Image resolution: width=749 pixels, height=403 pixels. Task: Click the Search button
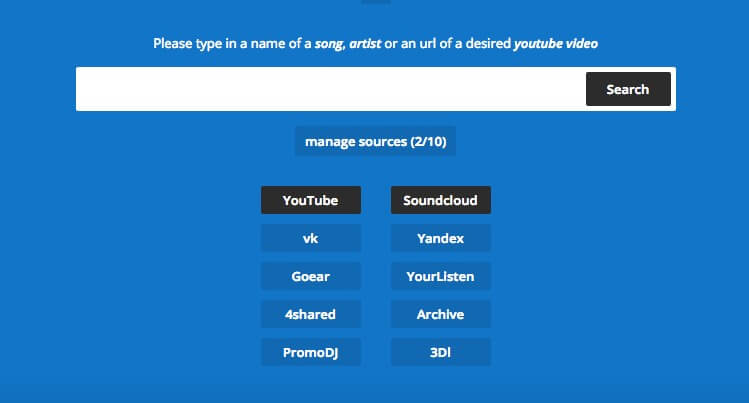pyautogui.click(x=628, y=89)
